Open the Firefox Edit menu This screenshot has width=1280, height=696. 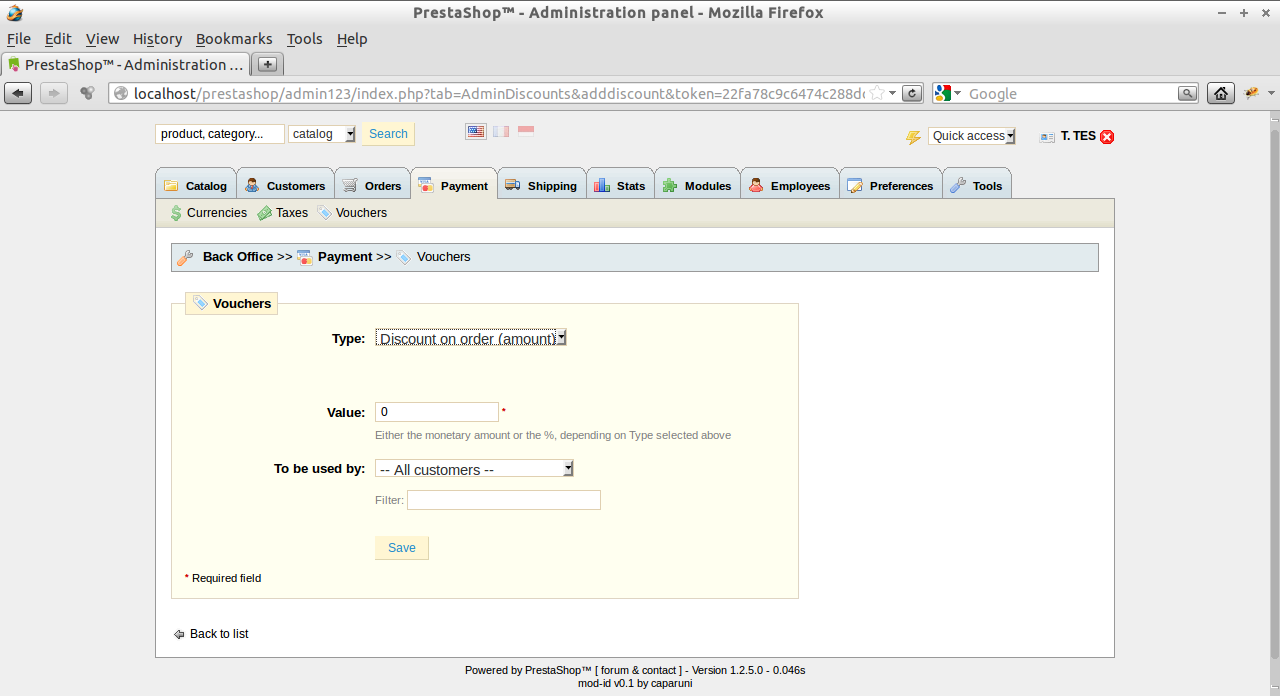click(x=58, y=39)
